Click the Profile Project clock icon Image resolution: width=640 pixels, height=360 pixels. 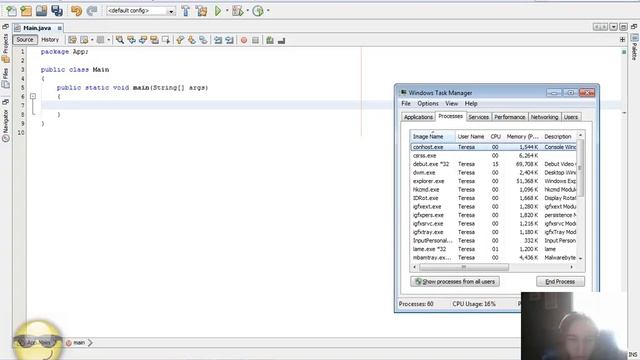[x=258, y=11]
